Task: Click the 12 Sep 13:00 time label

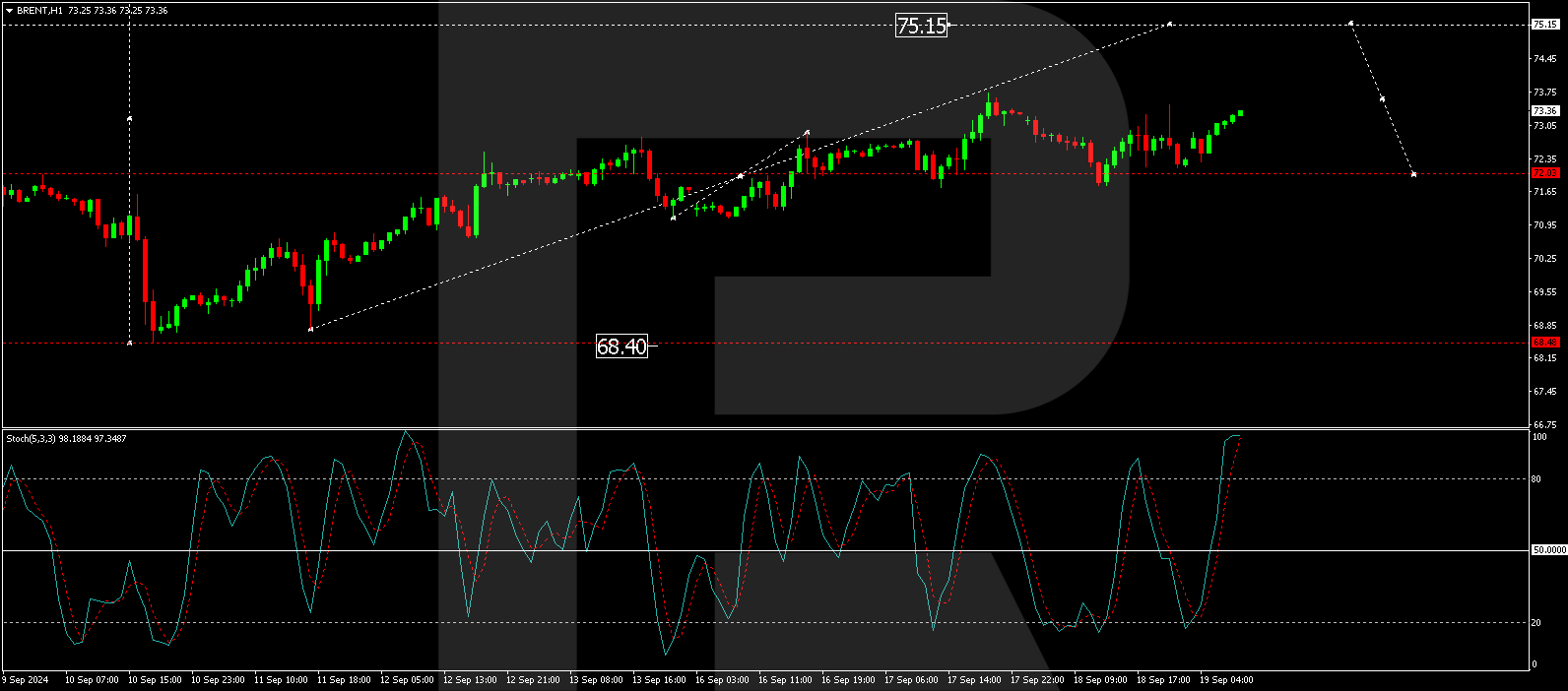Action: [x=470, y=680]
